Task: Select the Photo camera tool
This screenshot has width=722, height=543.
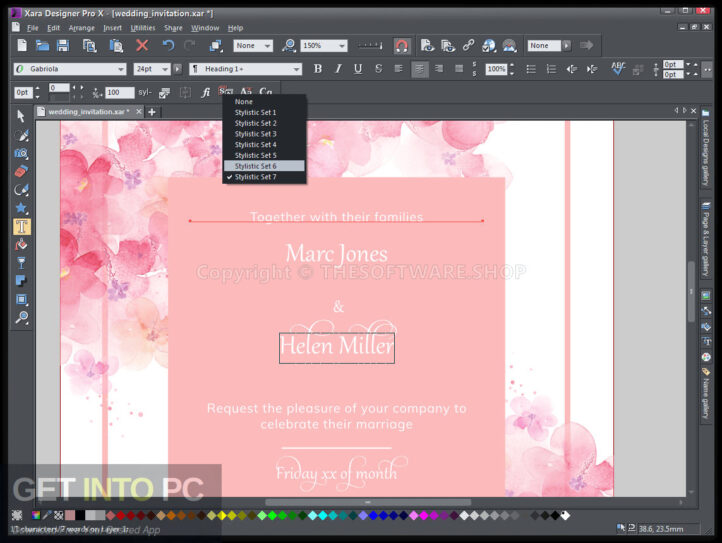Action: coord(21,153)
